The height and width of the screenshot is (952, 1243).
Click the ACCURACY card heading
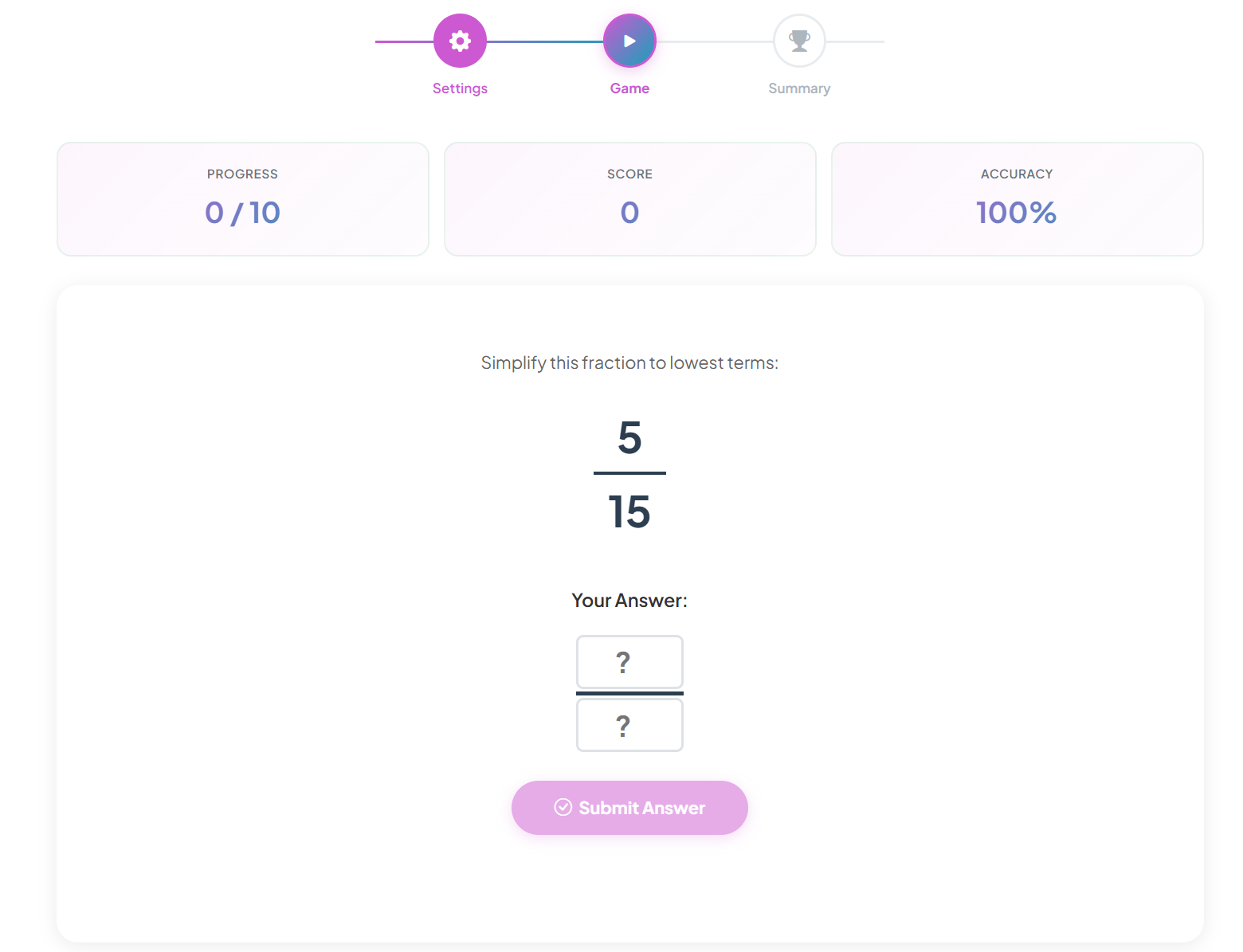pos(1017,174)
